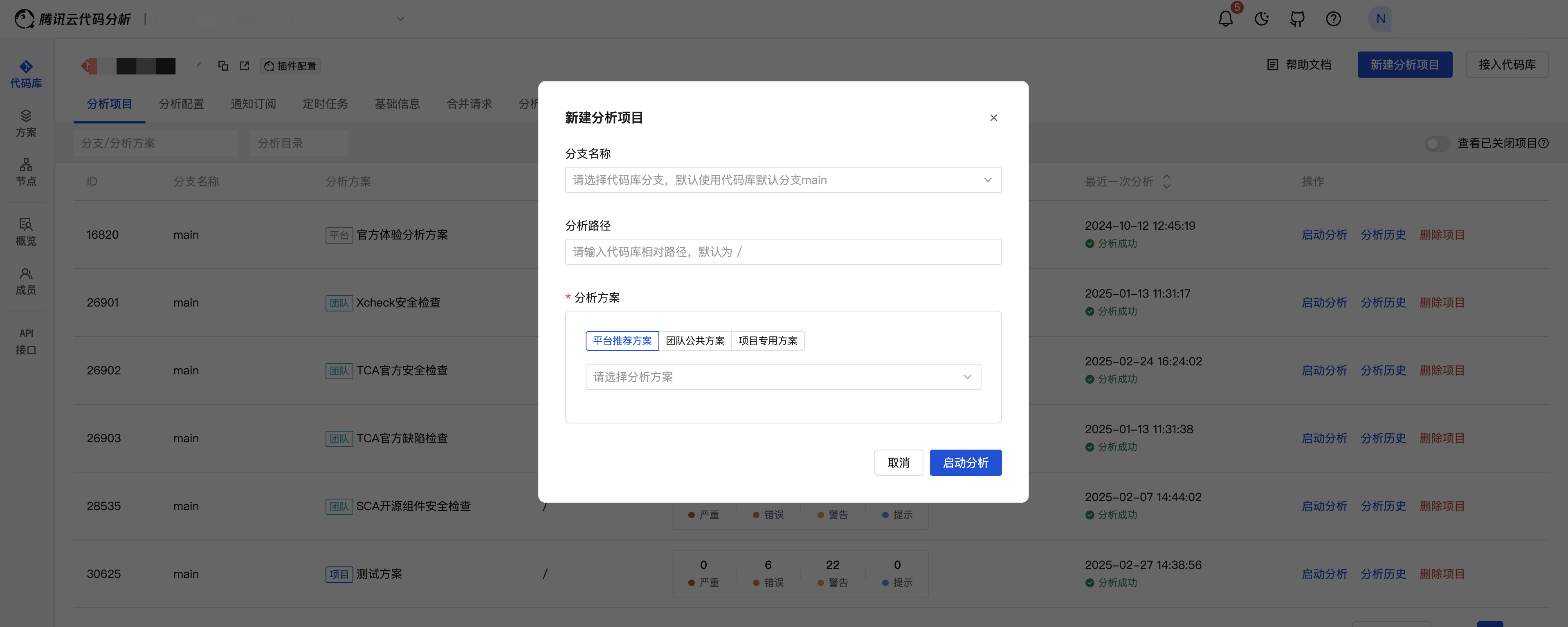Switch to 合并请求 tab

pos(470,104)
